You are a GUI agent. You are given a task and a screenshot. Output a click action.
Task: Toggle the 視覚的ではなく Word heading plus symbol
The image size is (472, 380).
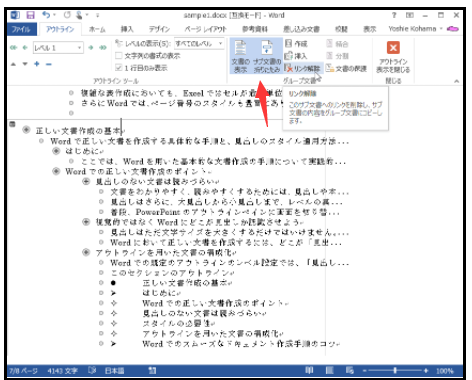pyautogui.click(x=86, y=222)
